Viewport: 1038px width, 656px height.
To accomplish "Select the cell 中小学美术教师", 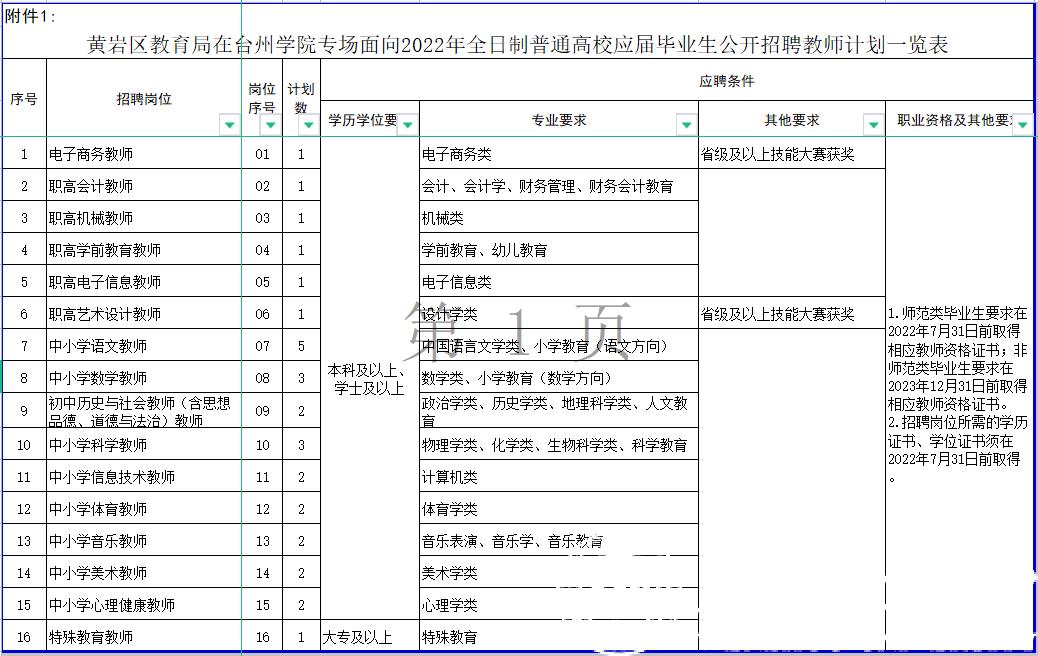I will [144, 573].
